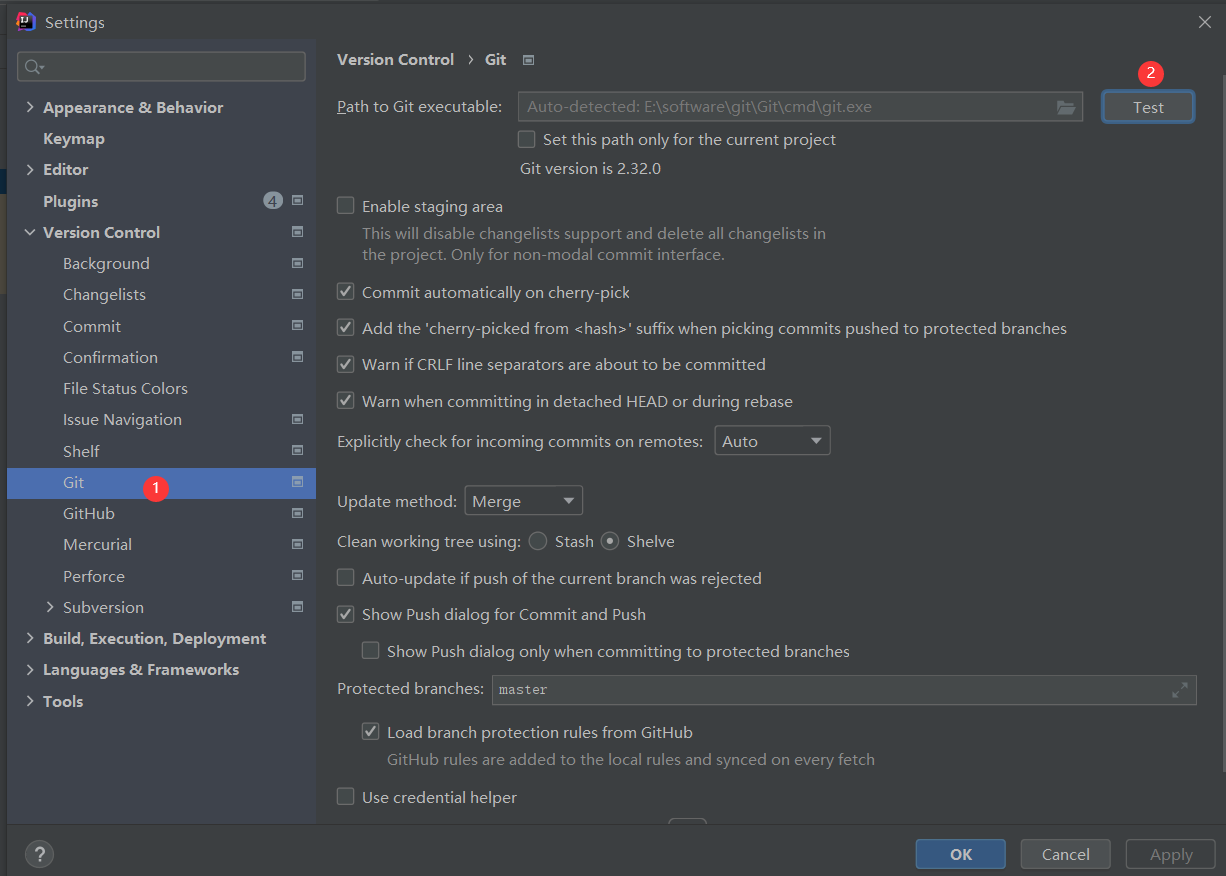This screenshot has height=876, width=1226.
Task: Click the project settings icon on Plugins row
Action: 297,200
